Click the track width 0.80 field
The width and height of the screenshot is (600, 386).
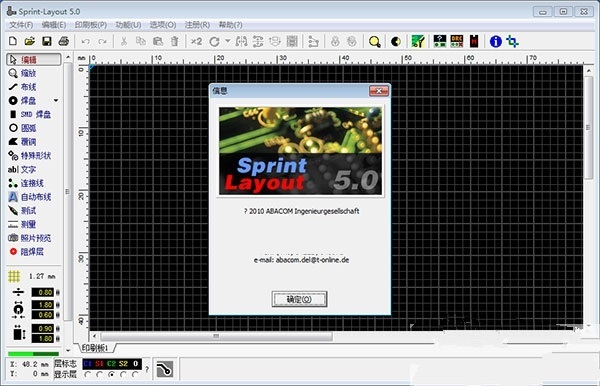pyautogui.click(x=43, y=293)
